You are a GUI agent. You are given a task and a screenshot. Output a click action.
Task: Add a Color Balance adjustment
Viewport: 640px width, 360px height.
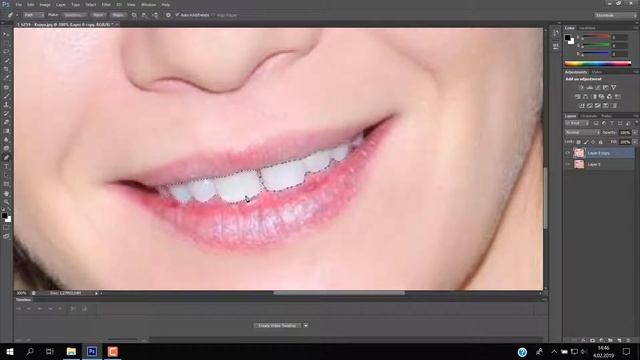(586, 97)
